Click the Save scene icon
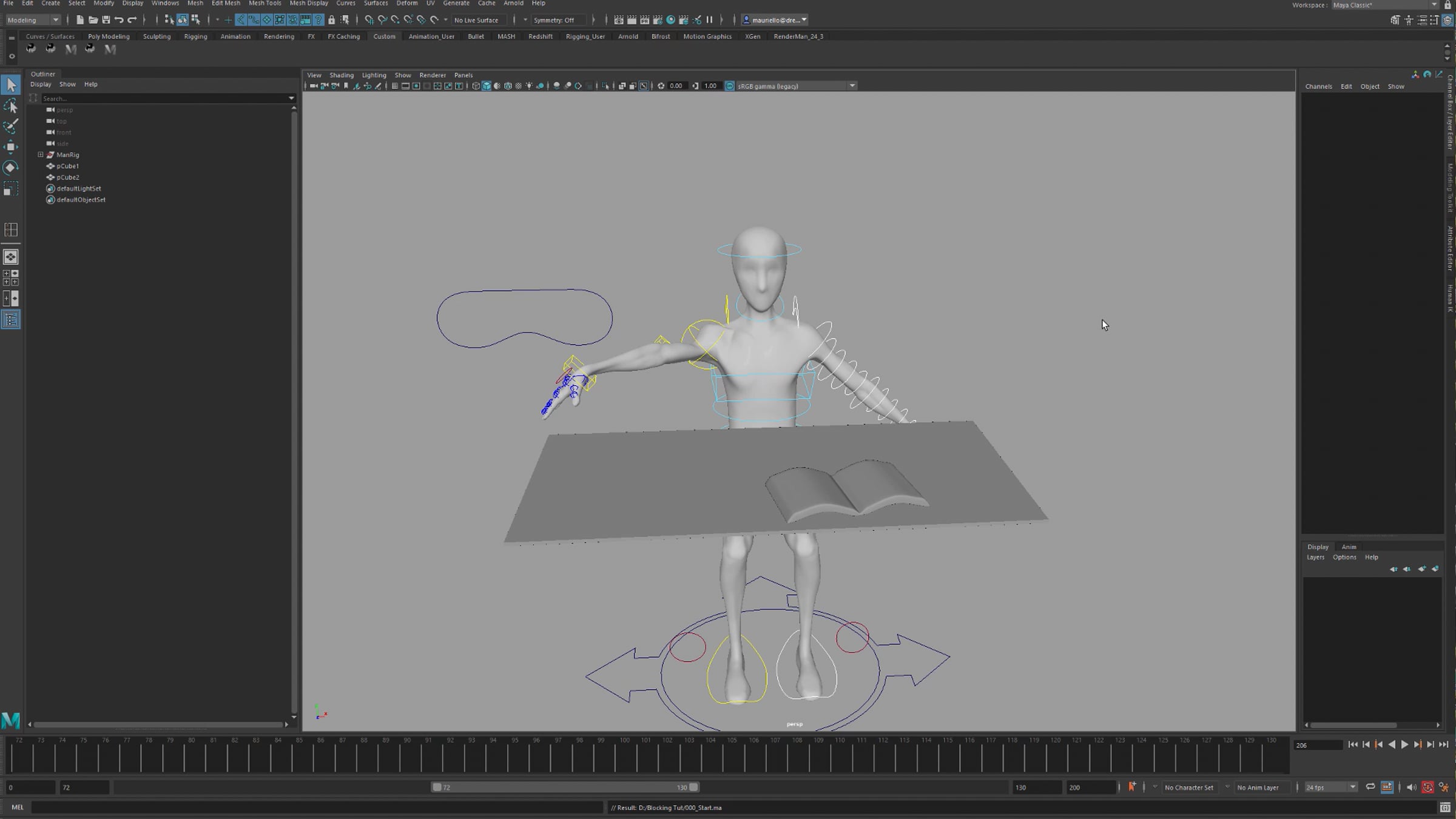The height and width of the screenshot is (819, 1456). coord(106,20)
